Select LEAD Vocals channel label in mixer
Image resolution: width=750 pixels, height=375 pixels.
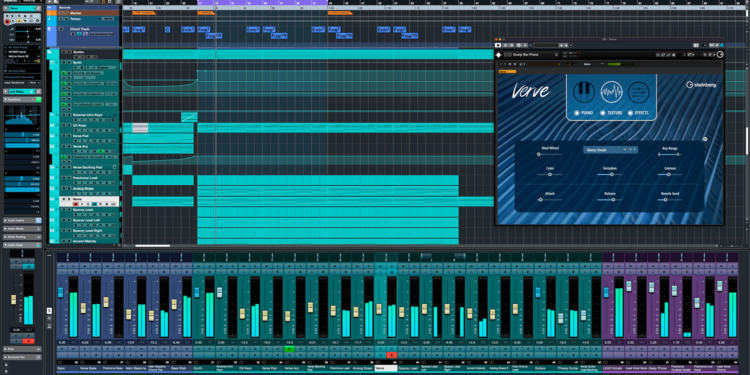613,369
